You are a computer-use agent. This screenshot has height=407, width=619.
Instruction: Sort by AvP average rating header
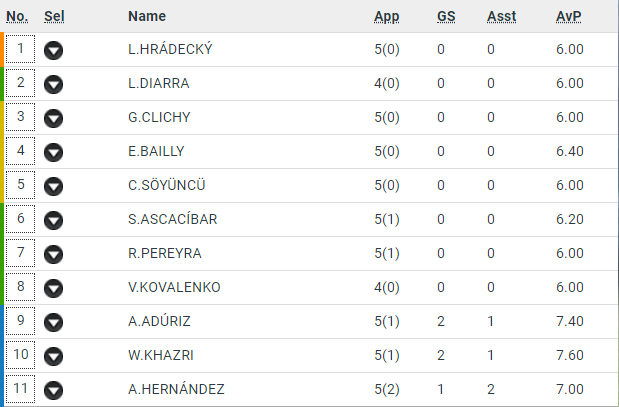tap(568, 16)
